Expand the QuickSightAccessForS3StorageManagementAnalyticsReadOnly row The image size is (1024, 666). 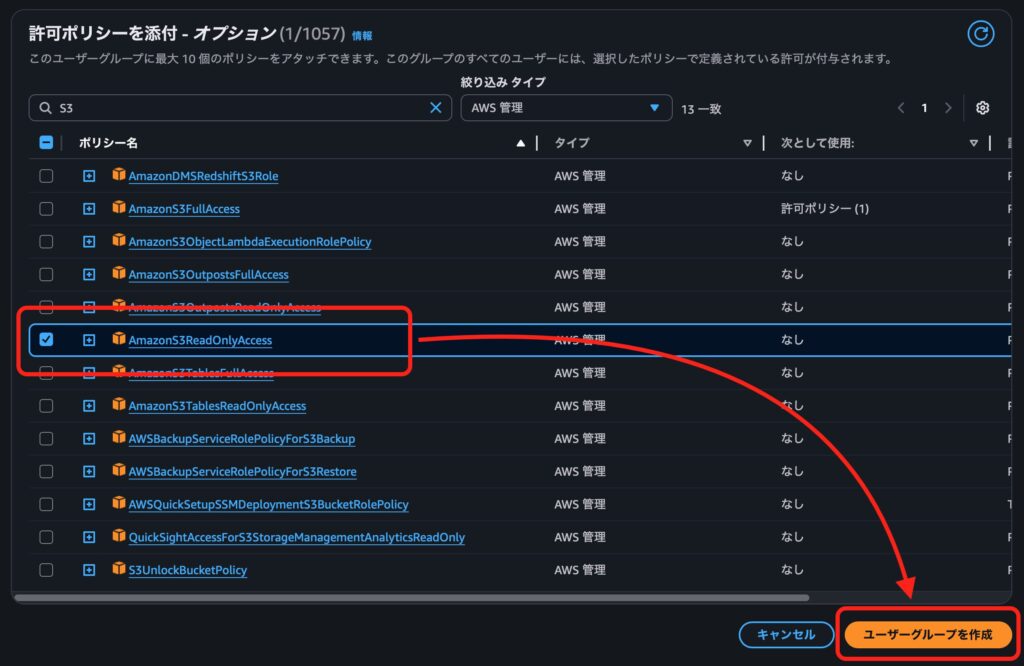click(89, 537)
